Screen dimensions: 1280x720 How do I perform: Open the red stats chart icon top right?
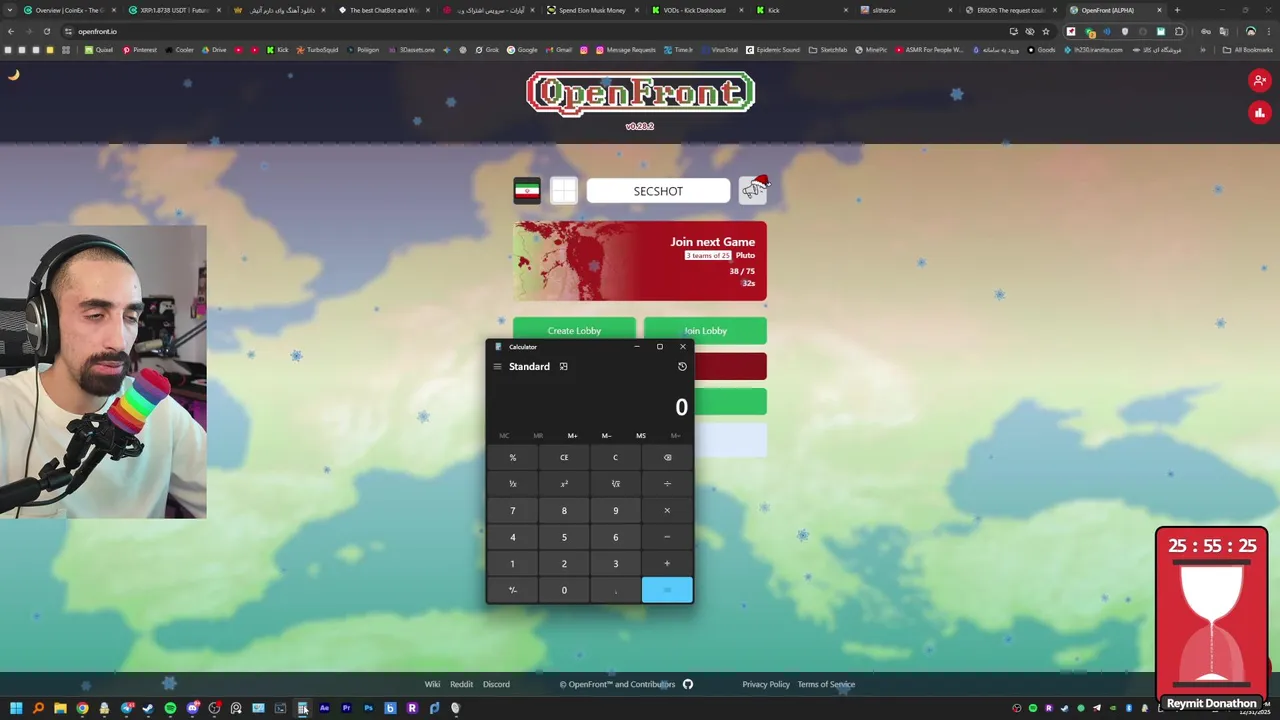coord(1259,113)
